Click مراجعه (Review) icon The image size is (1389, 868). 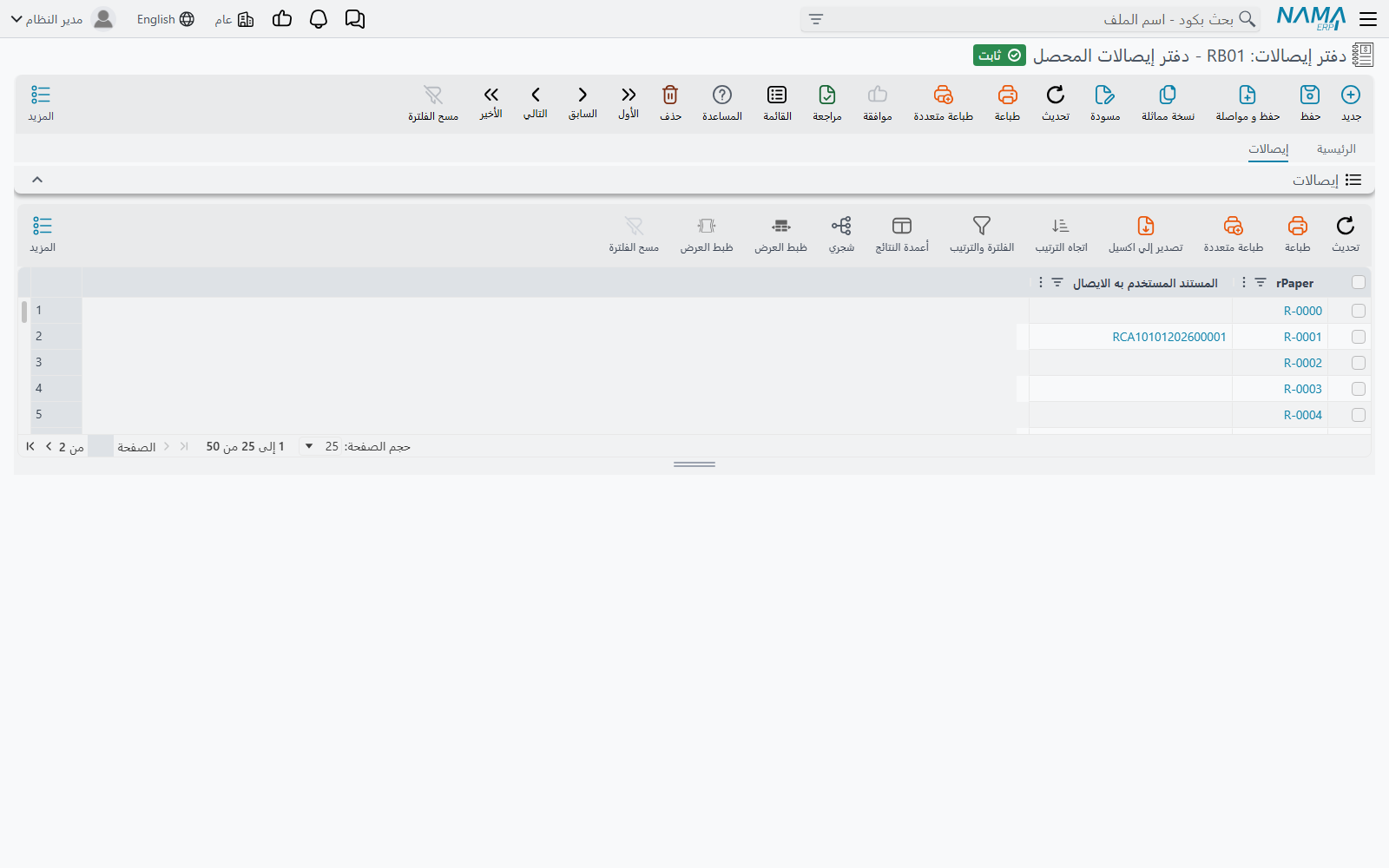[827, 95]
